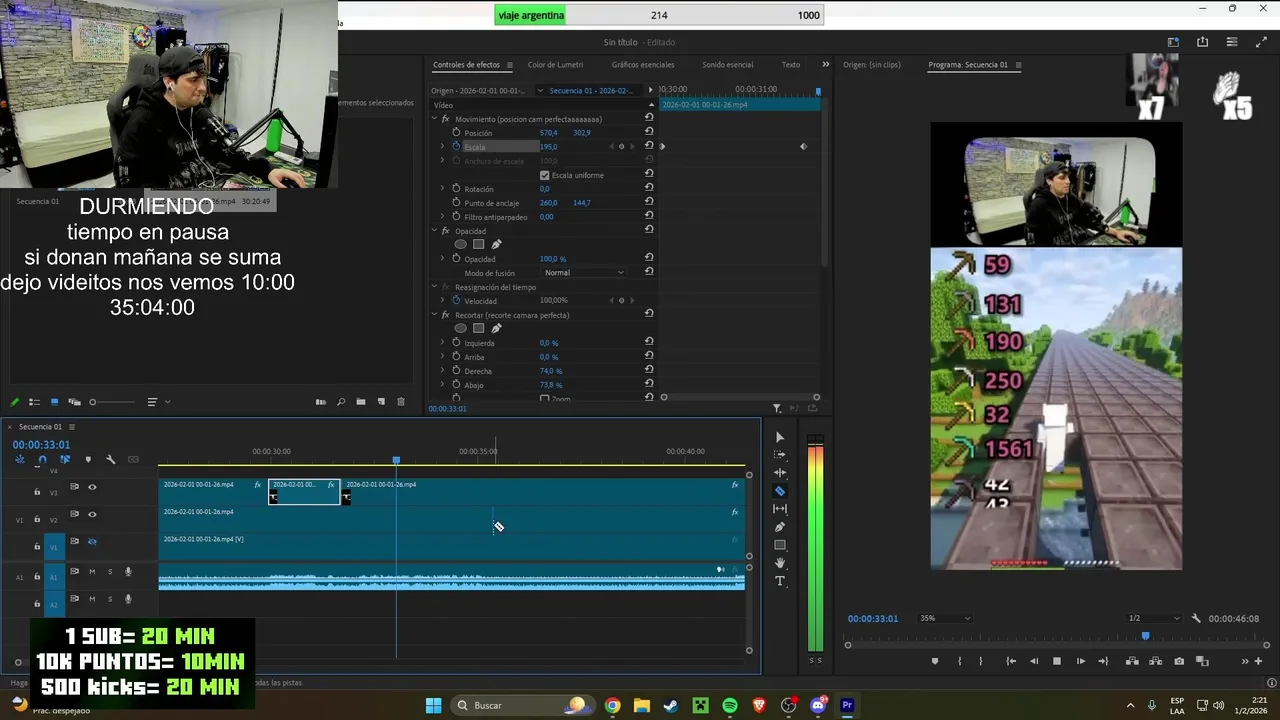Open the Comparison View button
The image size is (1280, 720).
coord(1203,661)
